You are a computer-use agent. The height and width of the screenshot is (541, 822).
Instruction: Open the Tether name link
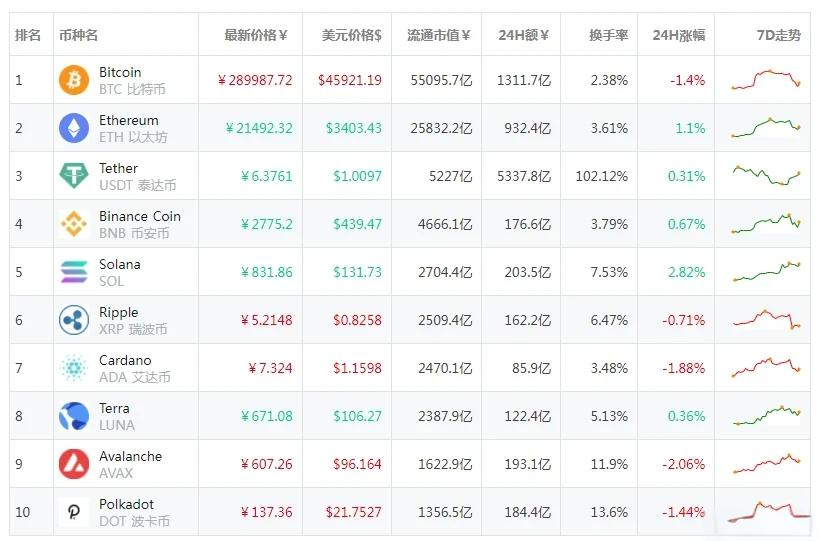(118, 168)
